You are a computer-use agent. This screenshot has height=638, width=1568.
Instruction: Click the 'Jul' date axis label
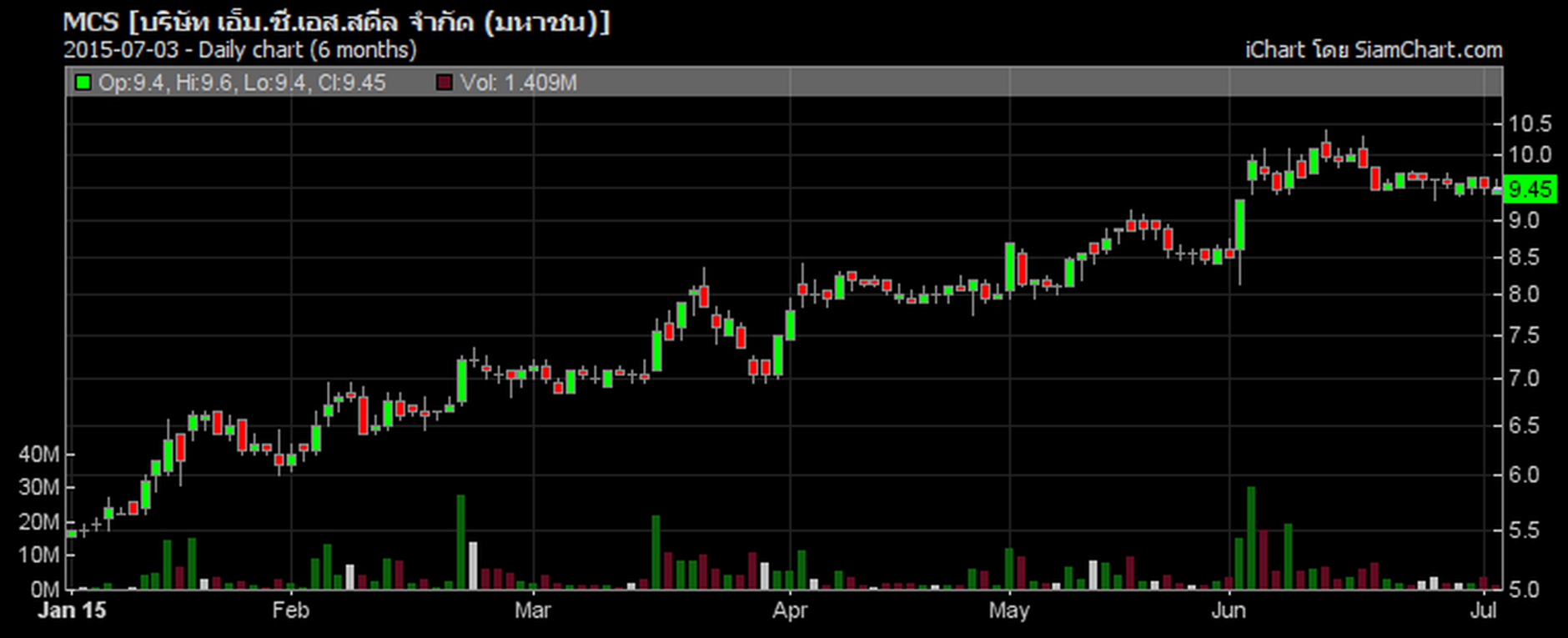pyautogui.click(x=1483, y=610)
